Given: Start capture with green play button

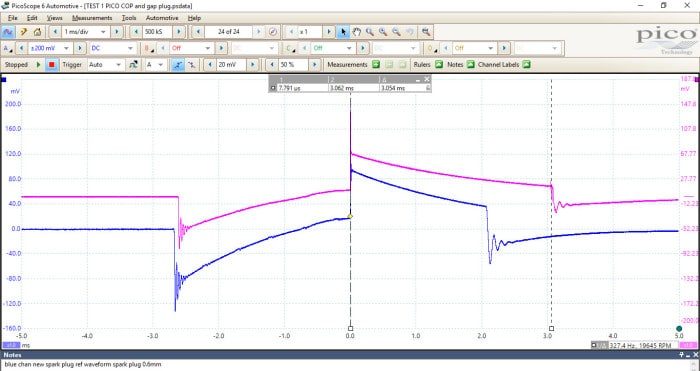Looking at the screenshot, I should [38, 65].
